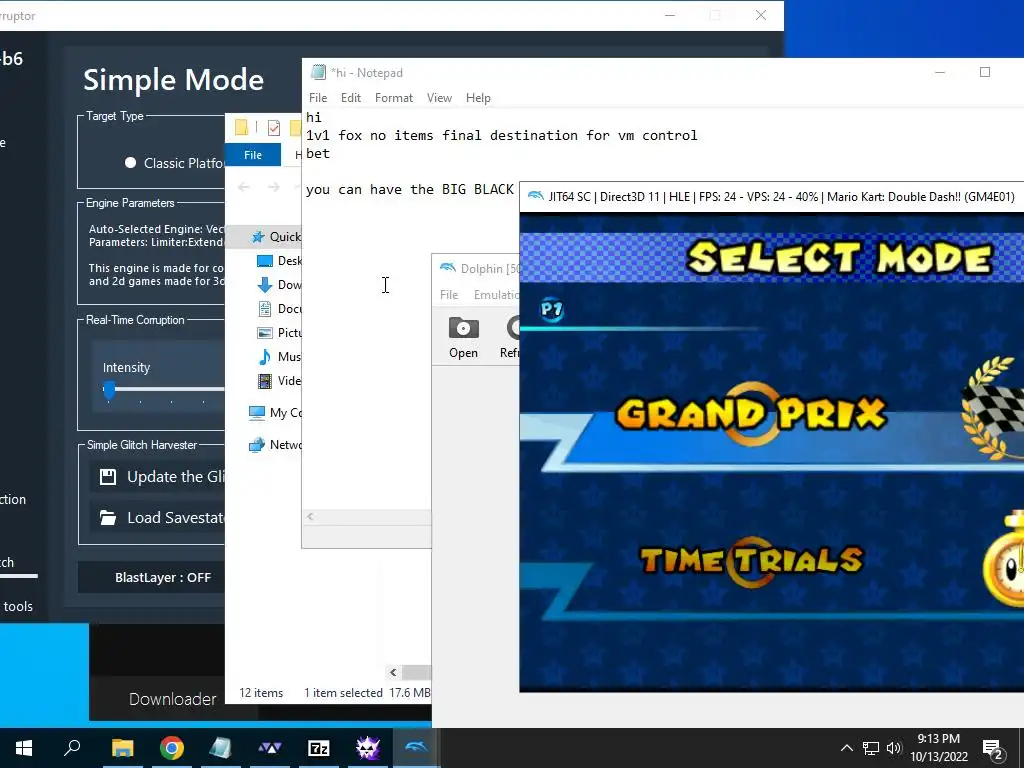
Task: Open Windows Start menu
Action: (x=24, y=748)
